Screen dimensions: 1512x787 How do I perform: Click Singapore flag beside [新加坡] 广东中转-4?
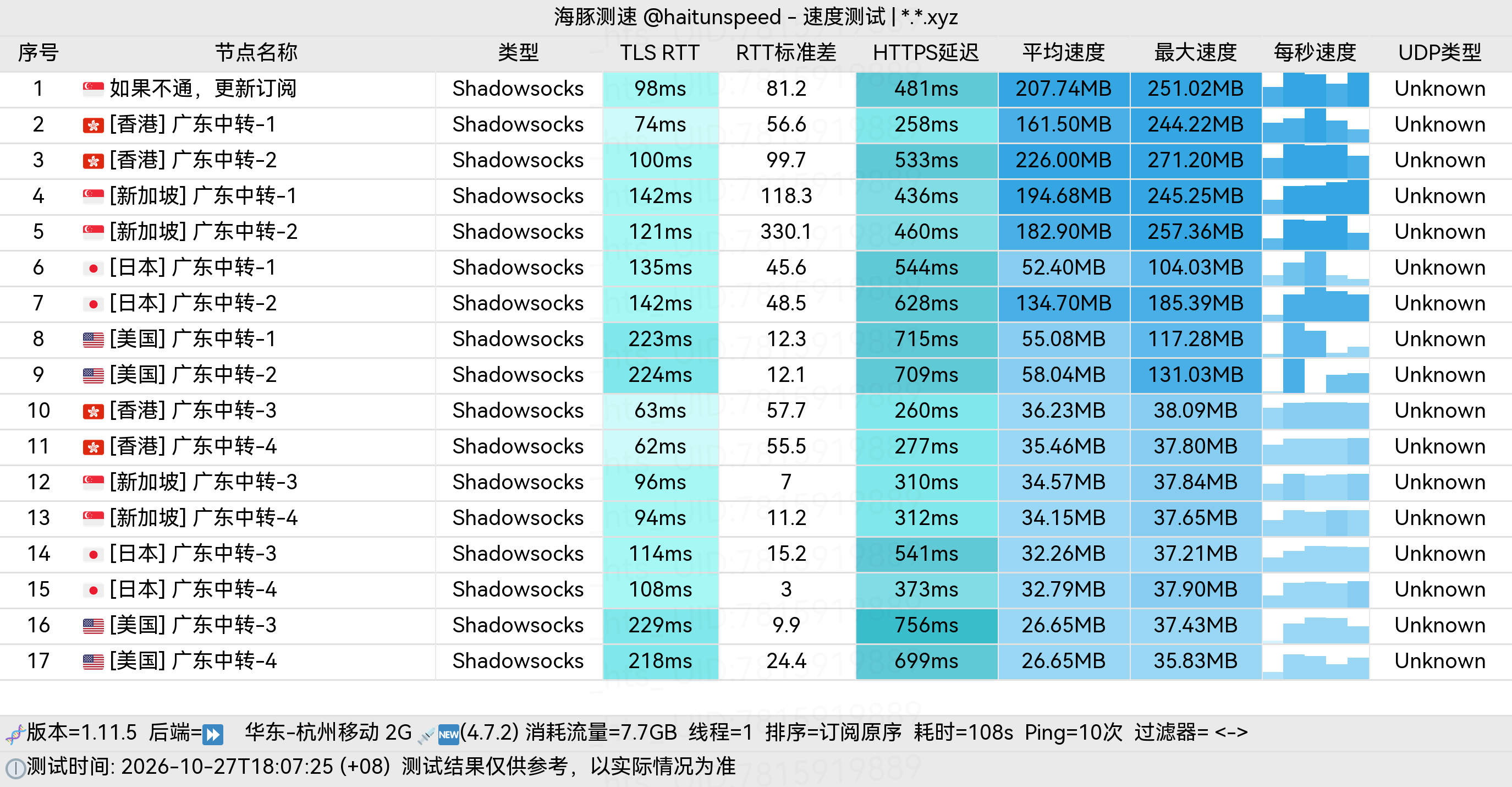(x=94, y=518)
